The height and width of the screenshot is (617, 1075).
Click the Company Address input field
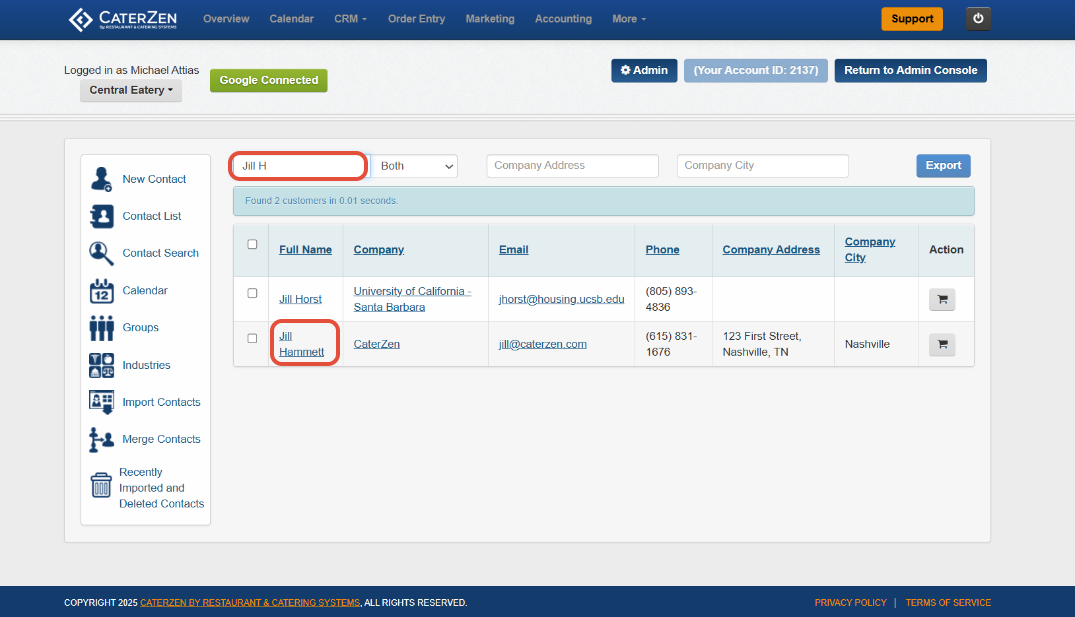(x=572, y=166)
